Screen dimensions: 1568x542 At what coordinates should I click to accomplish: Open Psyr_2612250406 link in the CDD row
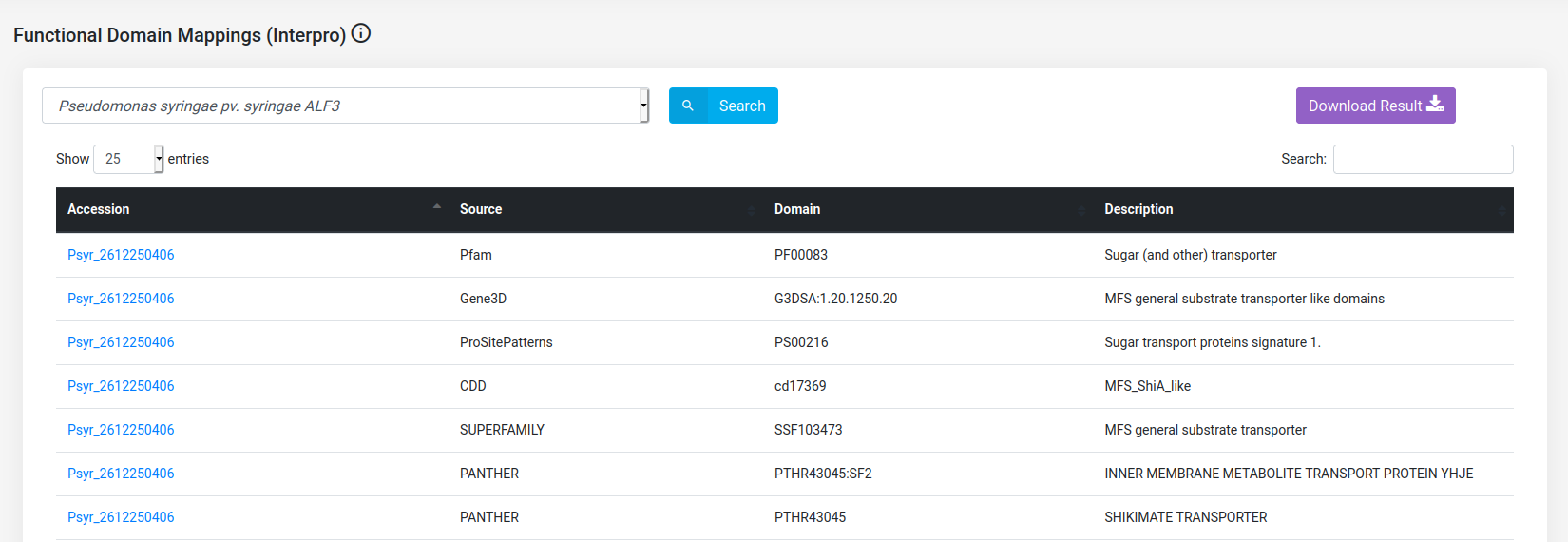coord(121,386)
